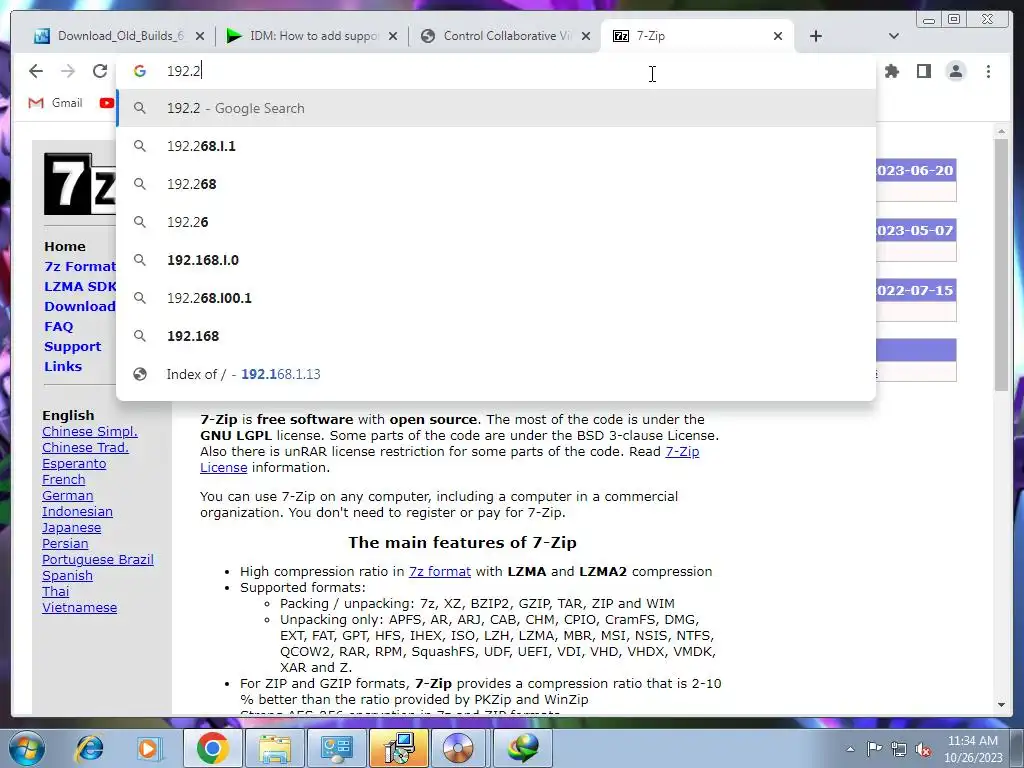Click the browser forward arrow
Screen dimensions: 1024x768
click(68, 71)
